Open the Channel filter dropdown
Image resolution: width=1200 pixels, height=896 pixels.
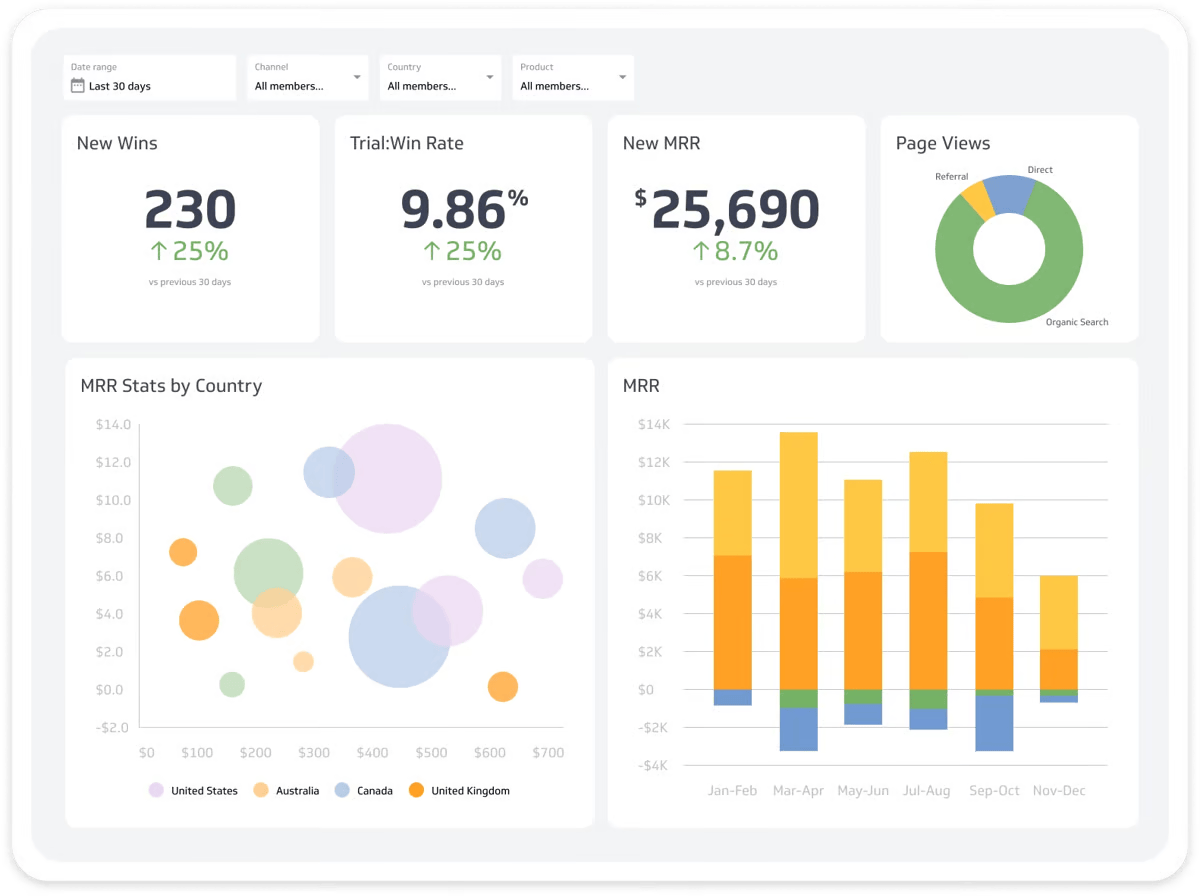[x=355, y=77]
